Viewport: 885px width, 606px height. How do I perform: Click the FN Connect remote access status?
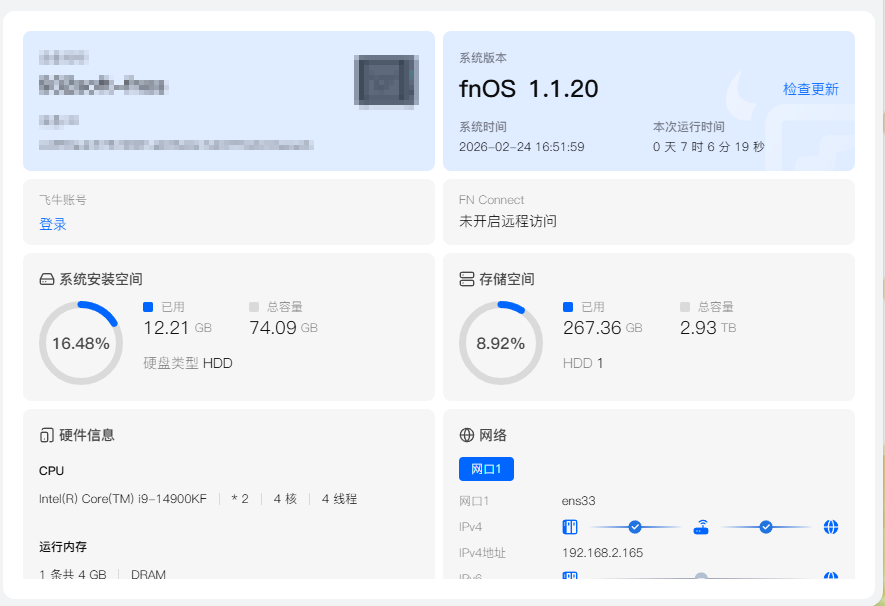click(508, 221)
